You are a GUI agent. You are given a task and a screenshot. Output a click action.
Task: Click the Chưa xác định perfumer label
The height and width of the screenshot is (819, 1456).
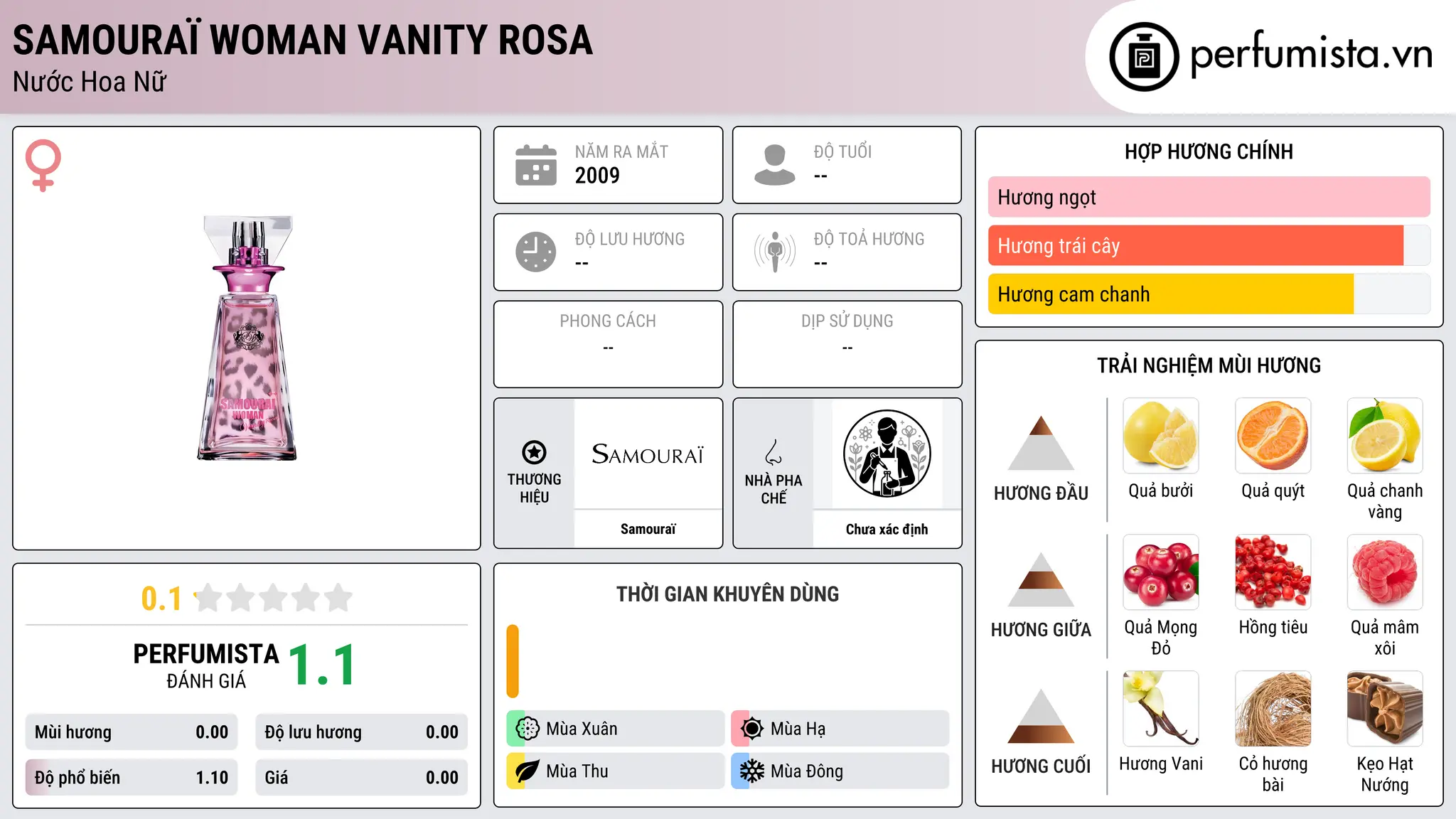[887, 529]
